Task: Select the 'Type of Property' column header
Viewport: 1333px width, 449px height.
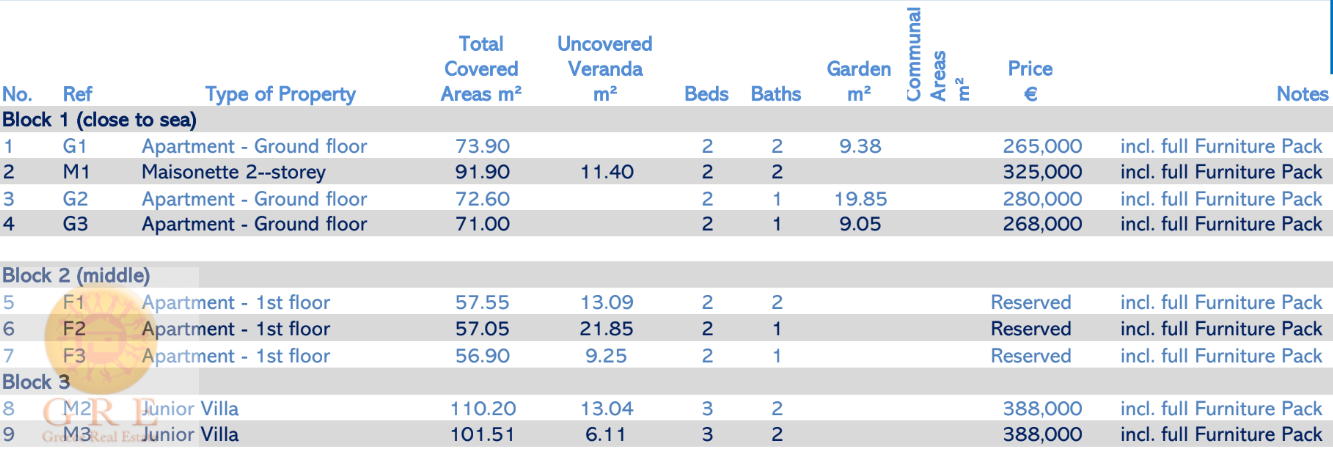Action: click(280, 94)
